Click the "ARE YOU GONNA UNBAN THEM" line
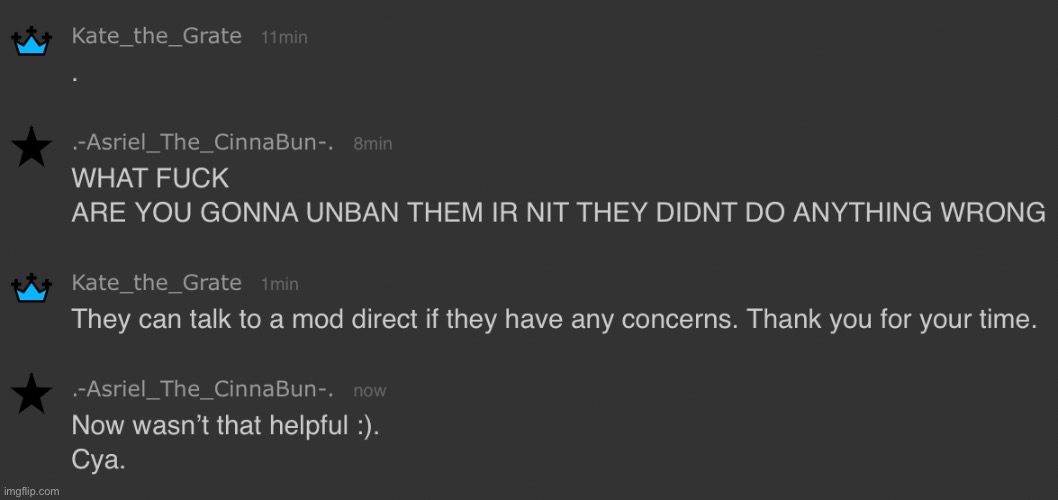The image size is (1058, 500). coord(558,212)
